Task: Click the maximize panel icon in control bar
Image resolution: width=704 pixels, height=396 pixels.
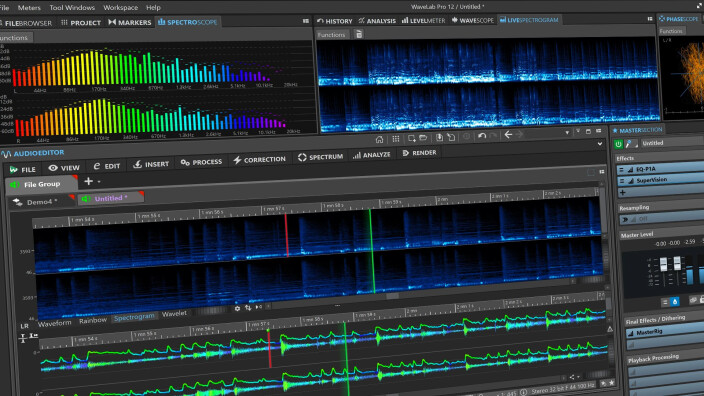Action: pyautogui.click(x=588, y=132)
